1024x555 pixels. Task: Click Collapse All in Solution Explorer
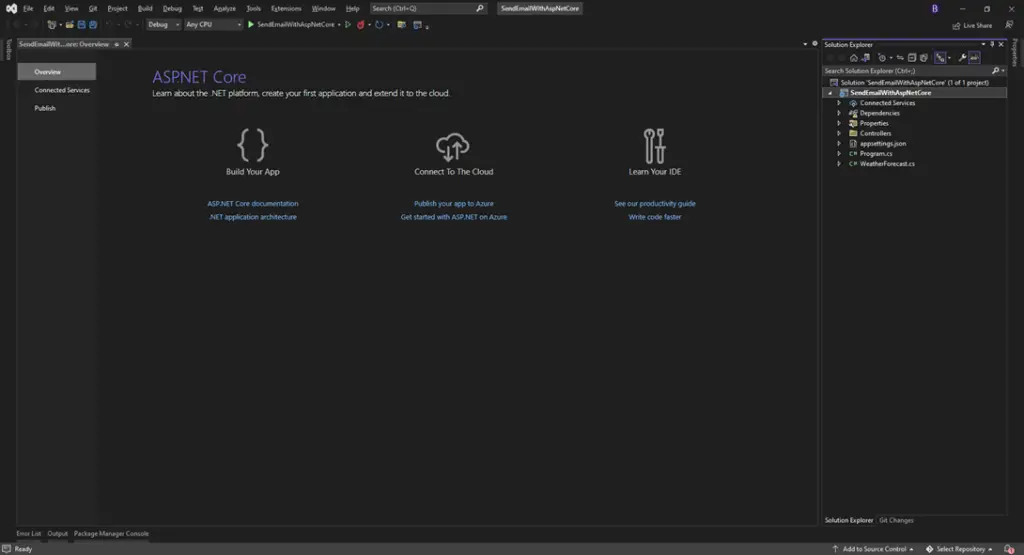click(912, 57)
